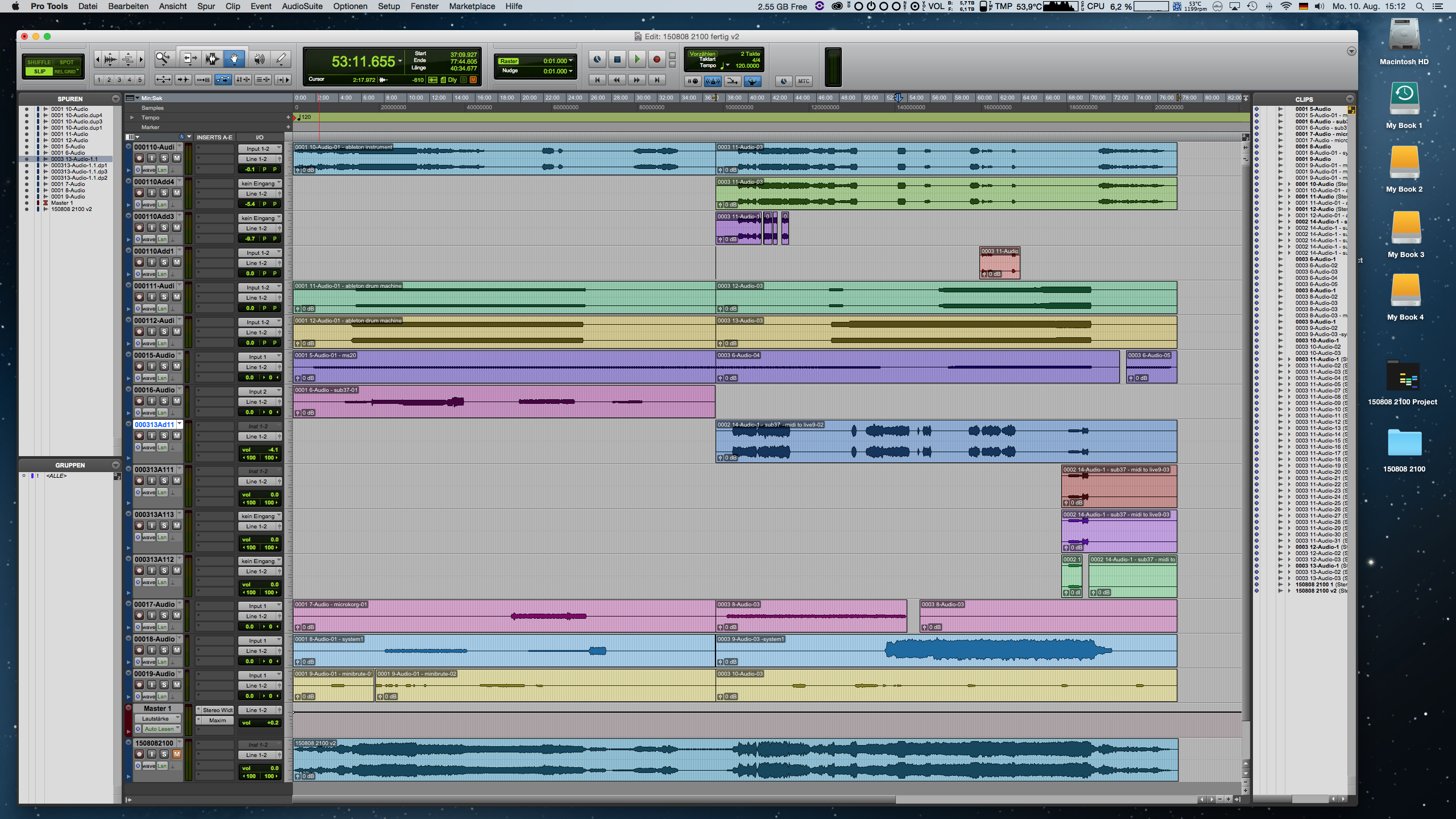Open the My Book 1 desktop drive

click(1404, 106)
